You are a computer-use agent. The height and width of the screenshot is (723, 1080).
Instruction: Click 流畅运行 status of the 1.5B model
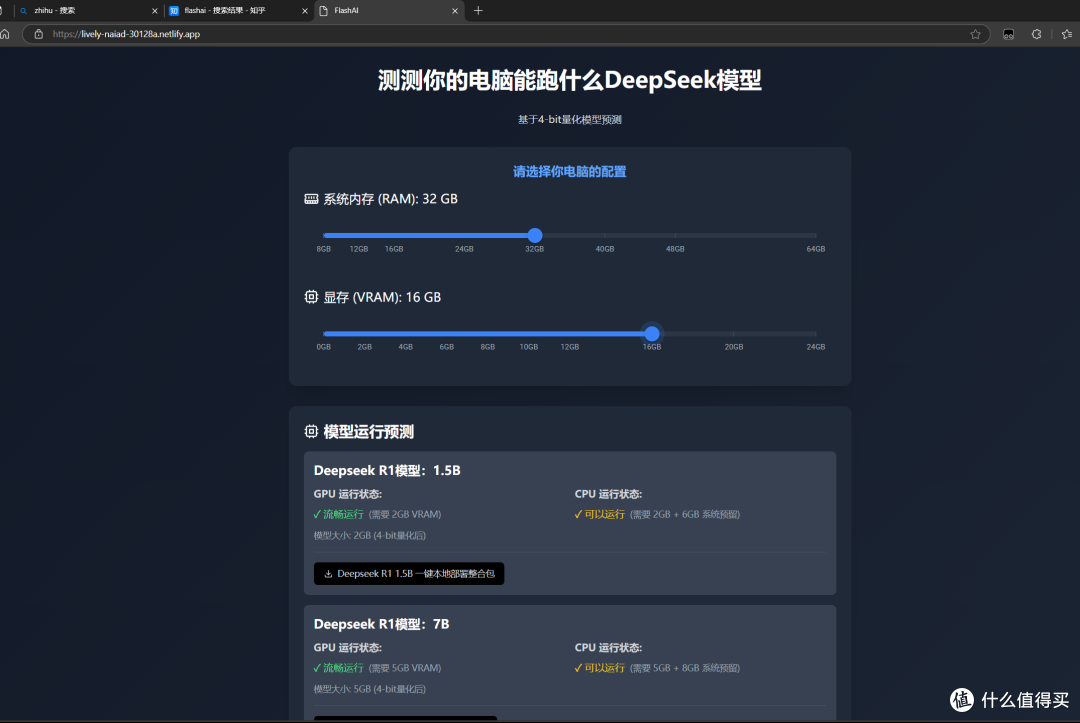[338, 514]
